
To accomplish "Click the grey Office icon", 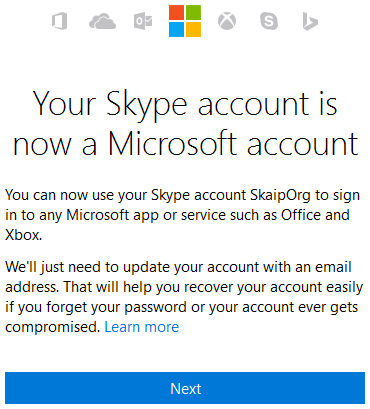I will click(x=60, y=21).
